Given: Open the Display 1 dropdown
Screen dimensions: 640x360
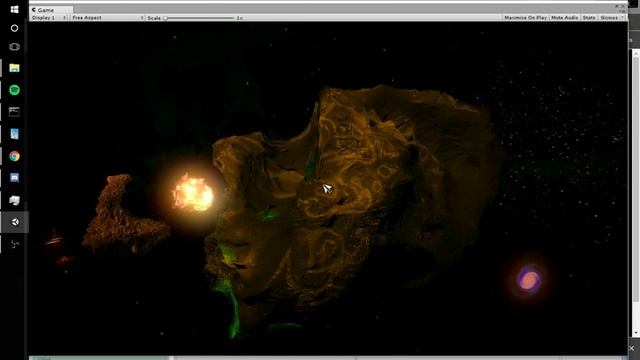Looking at the screenshot, I should pos(49,18).
